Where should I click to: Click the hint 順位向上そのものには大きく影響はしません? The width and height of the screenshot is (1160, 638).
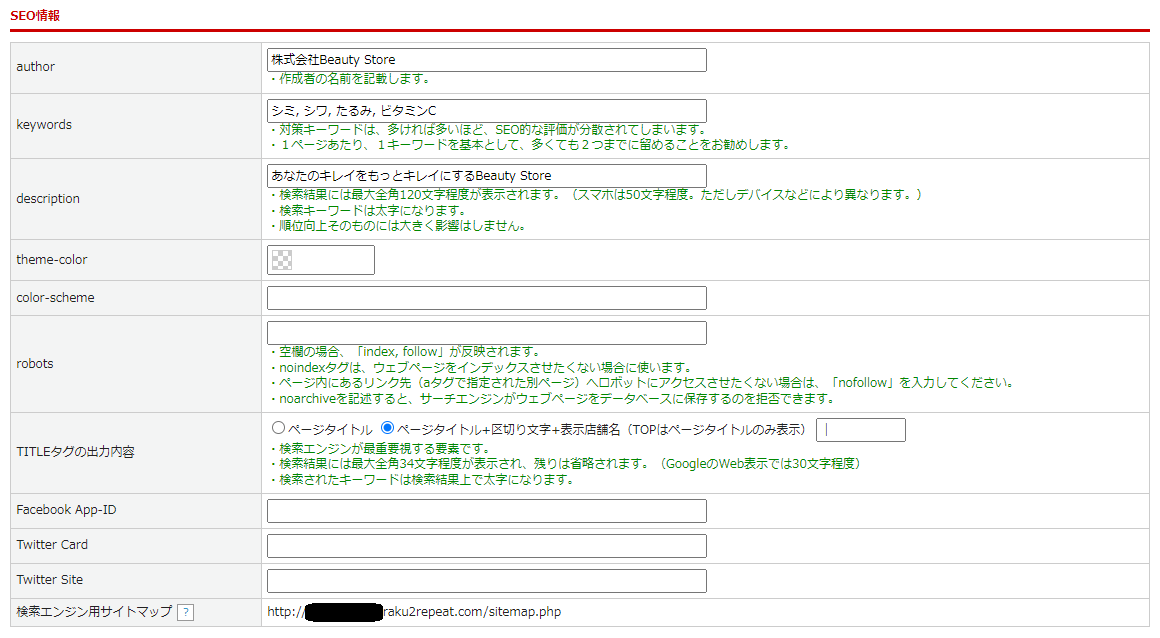(x=397, y=226)
